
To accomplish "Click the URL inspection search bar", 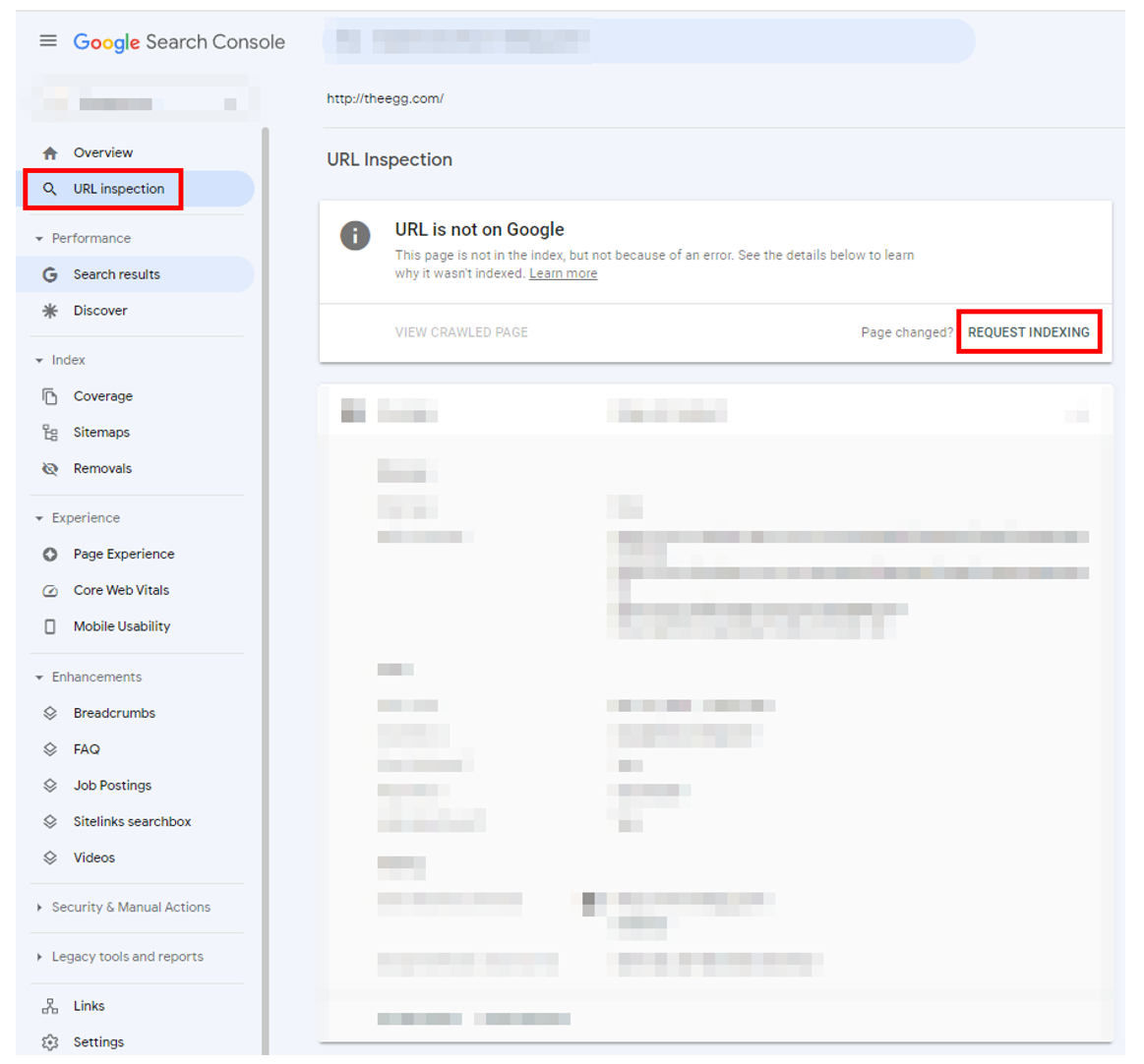I will click(x=648, y=41).
